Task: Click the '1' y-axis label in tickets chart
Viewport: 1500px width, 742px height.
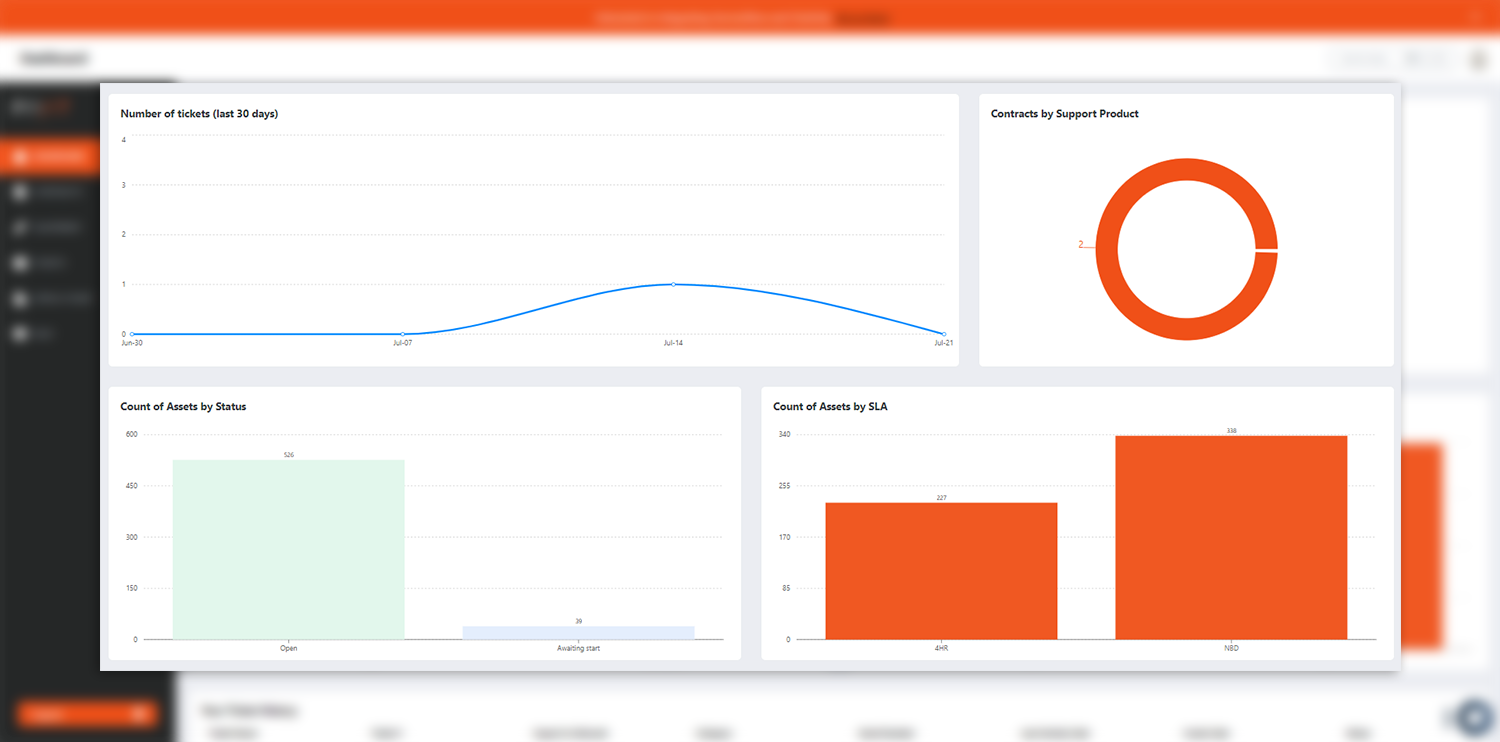Action: pos(124,284)
